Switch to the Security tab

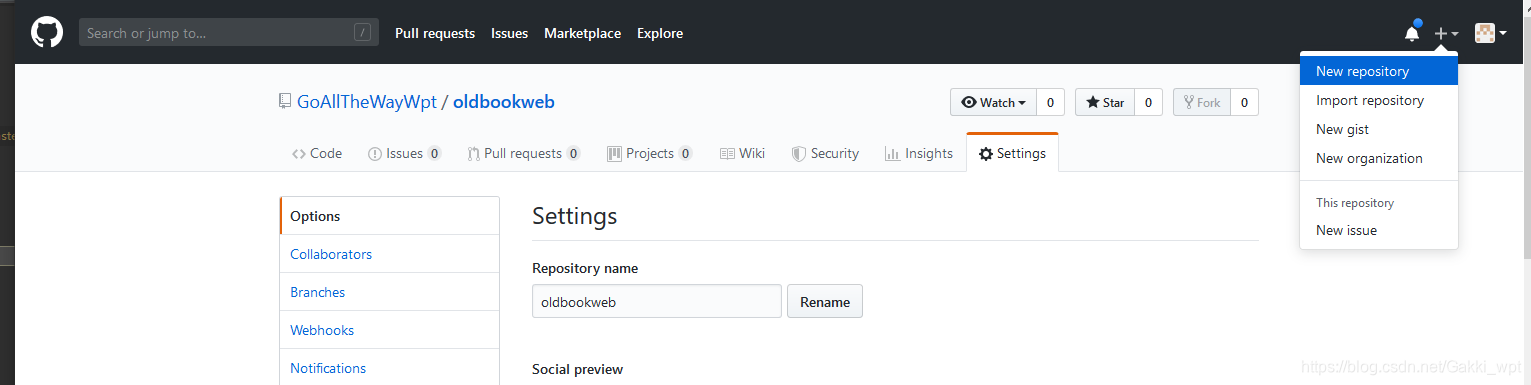pyautogui.click(x=825, y=153)
